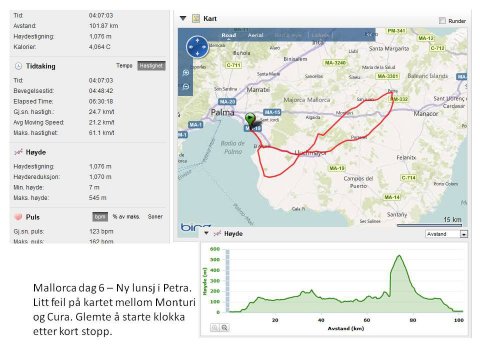The width and height of the screenshot is (480, 360).
Task: Zoom out on the Bing map
Action: [186, 87]
